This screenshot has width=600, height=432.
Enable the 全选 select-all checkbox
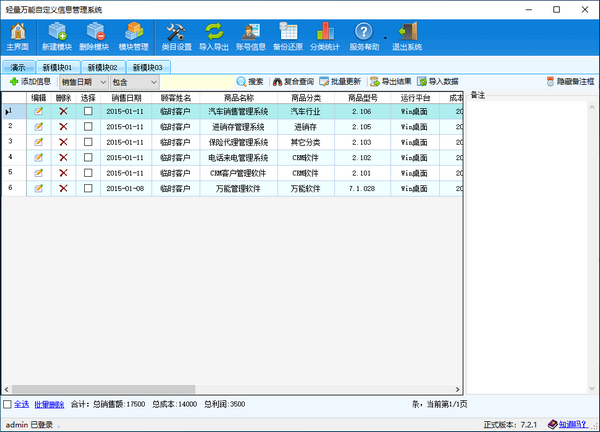(9, 404)
